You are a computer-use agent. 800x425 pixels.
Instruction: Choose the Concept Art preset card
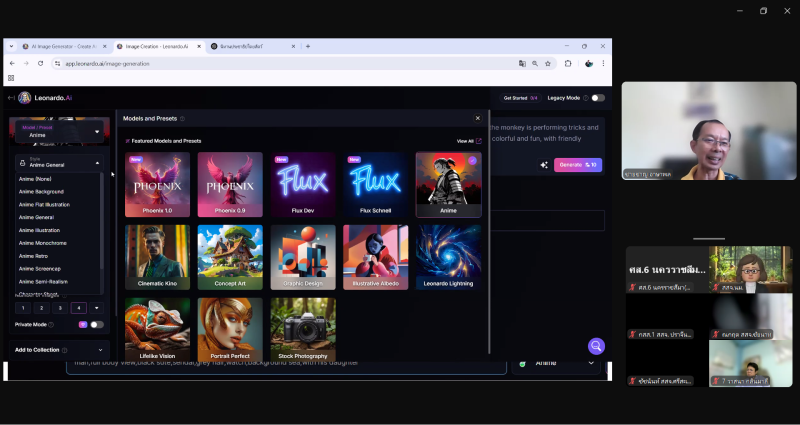pos(230,258)
